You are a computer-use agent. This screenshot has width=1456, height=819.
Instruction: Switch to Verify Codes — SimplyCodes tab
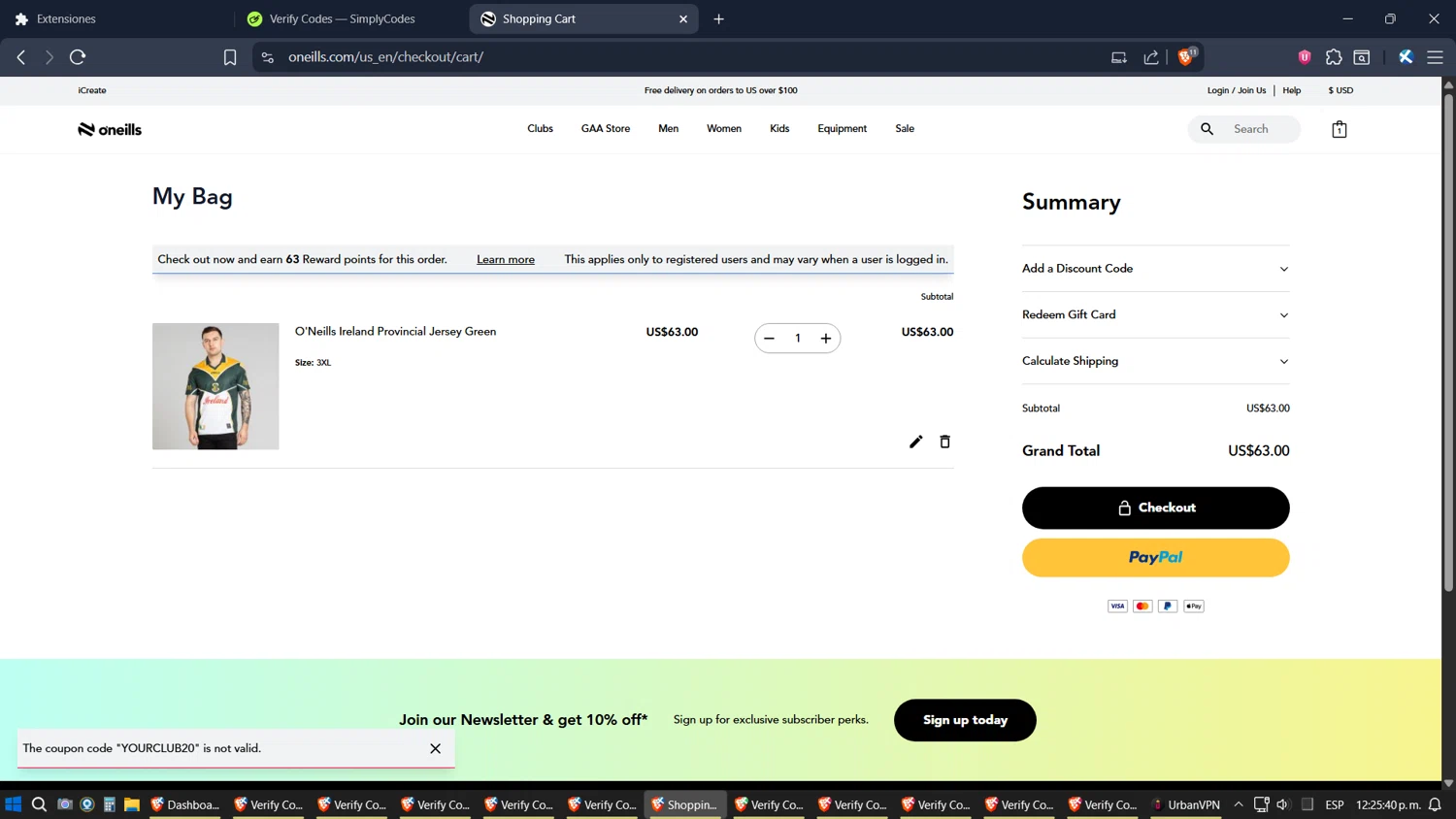click(x=350, y=18)
